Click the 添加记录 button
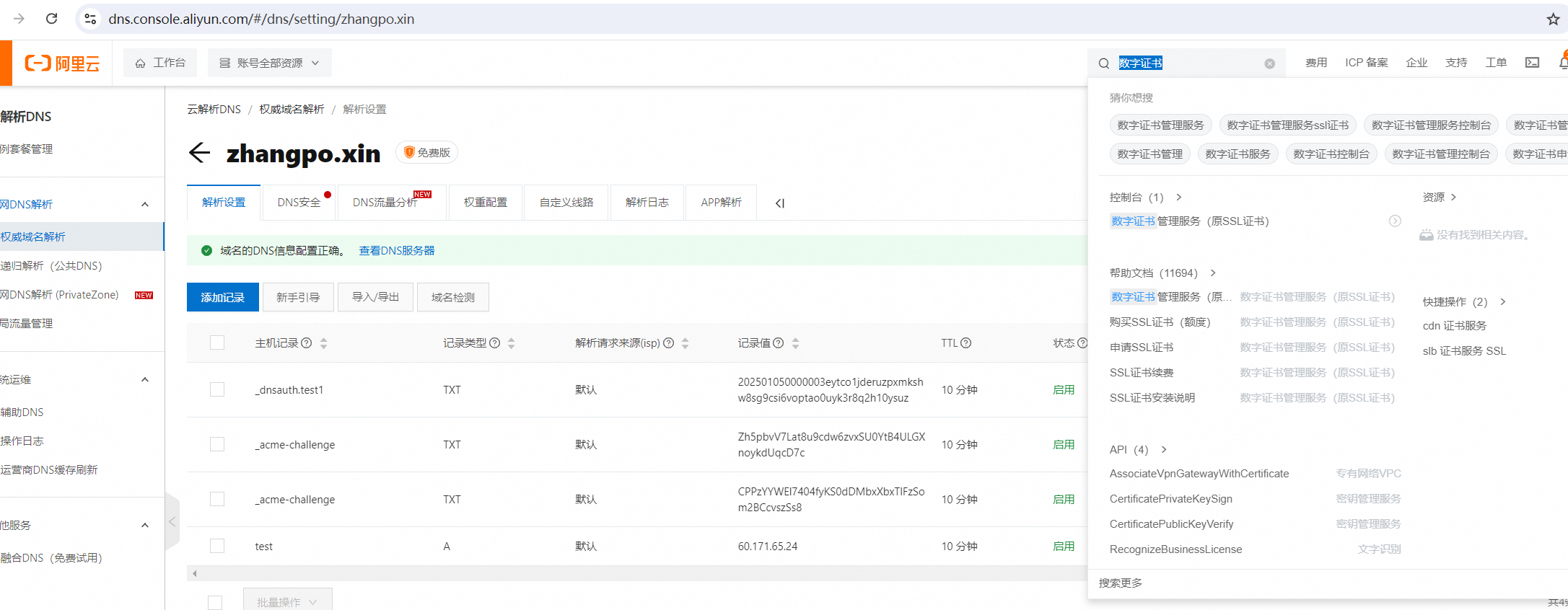Image resolution: width=1568 pixels, height=610 pixels. [223, 297]
